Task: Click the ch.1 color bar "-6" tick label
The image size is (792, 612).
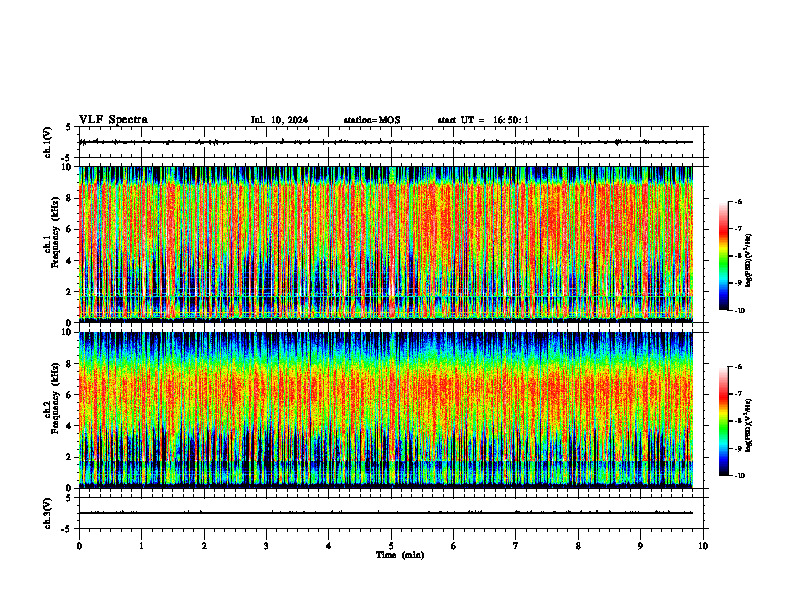Action: click(738, 201)
